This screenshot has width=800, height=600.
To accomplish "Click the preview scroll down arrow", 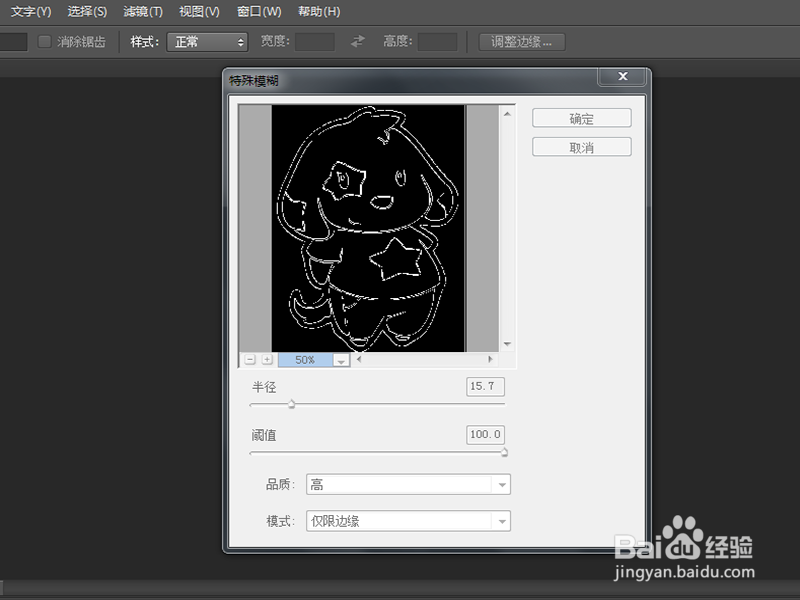I will coord(507,344).
